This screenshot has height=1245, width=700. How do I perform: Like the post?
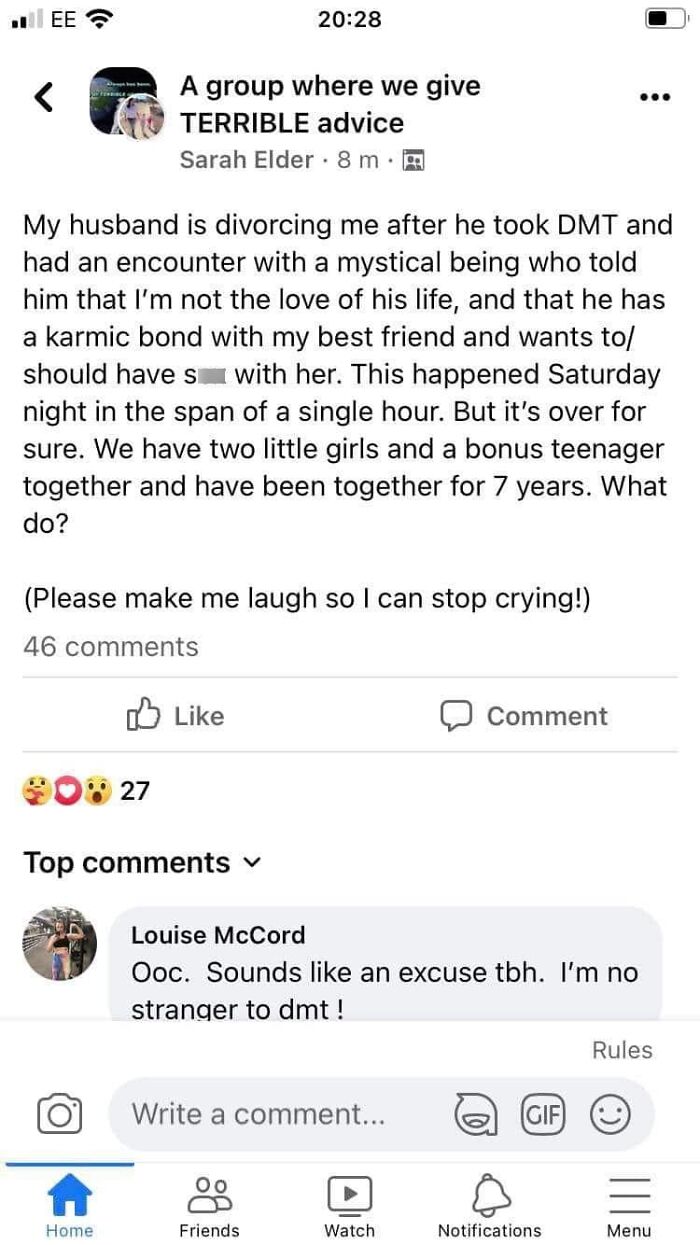pyautogui.click(x=176, y=716)
